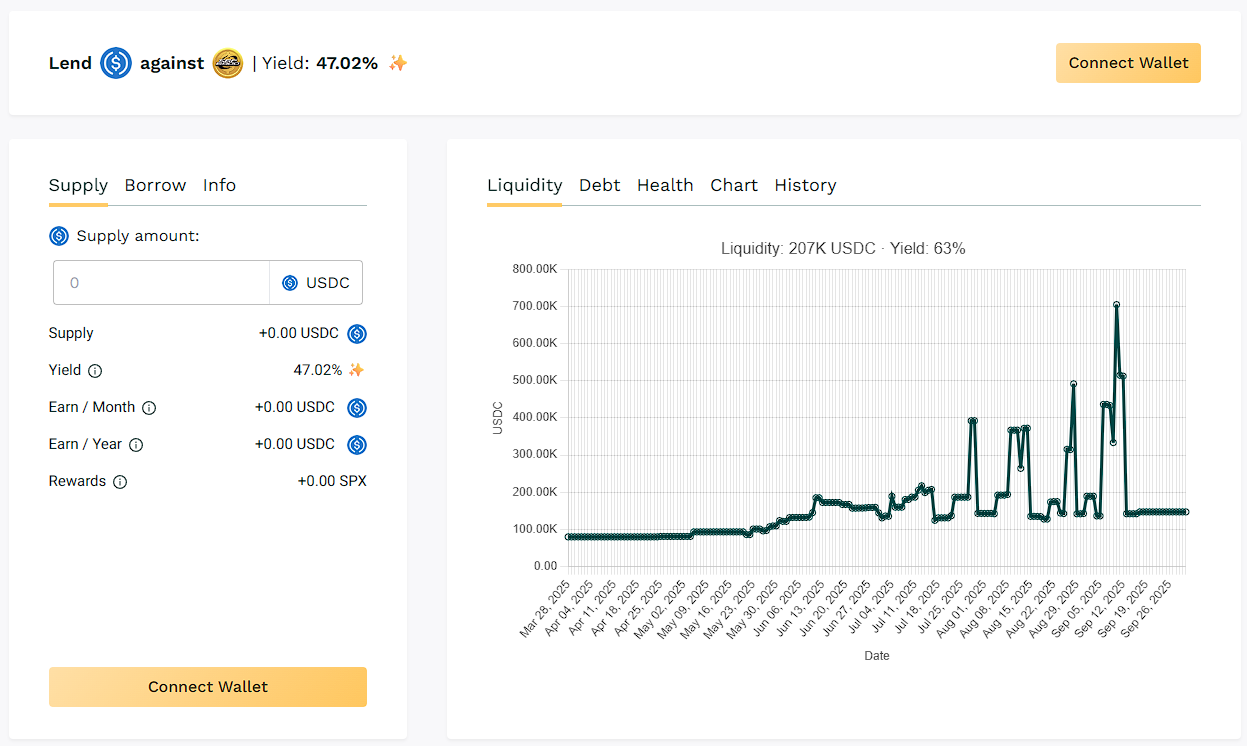Screen dimensions: 1247x746
Task: Select the Supply tab
Action: [78, 185]
